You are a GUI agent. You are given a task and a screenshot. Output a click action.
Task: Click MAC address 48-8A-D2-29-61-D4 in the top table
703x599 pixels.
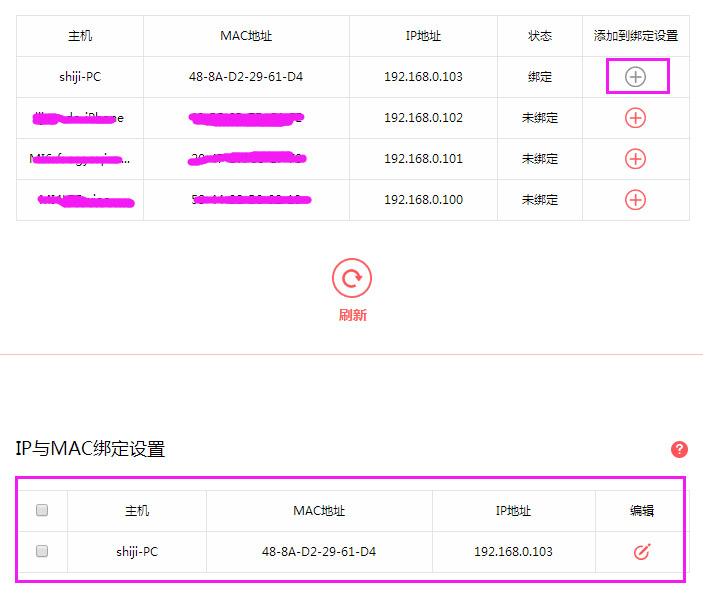[x=246, y=77]
